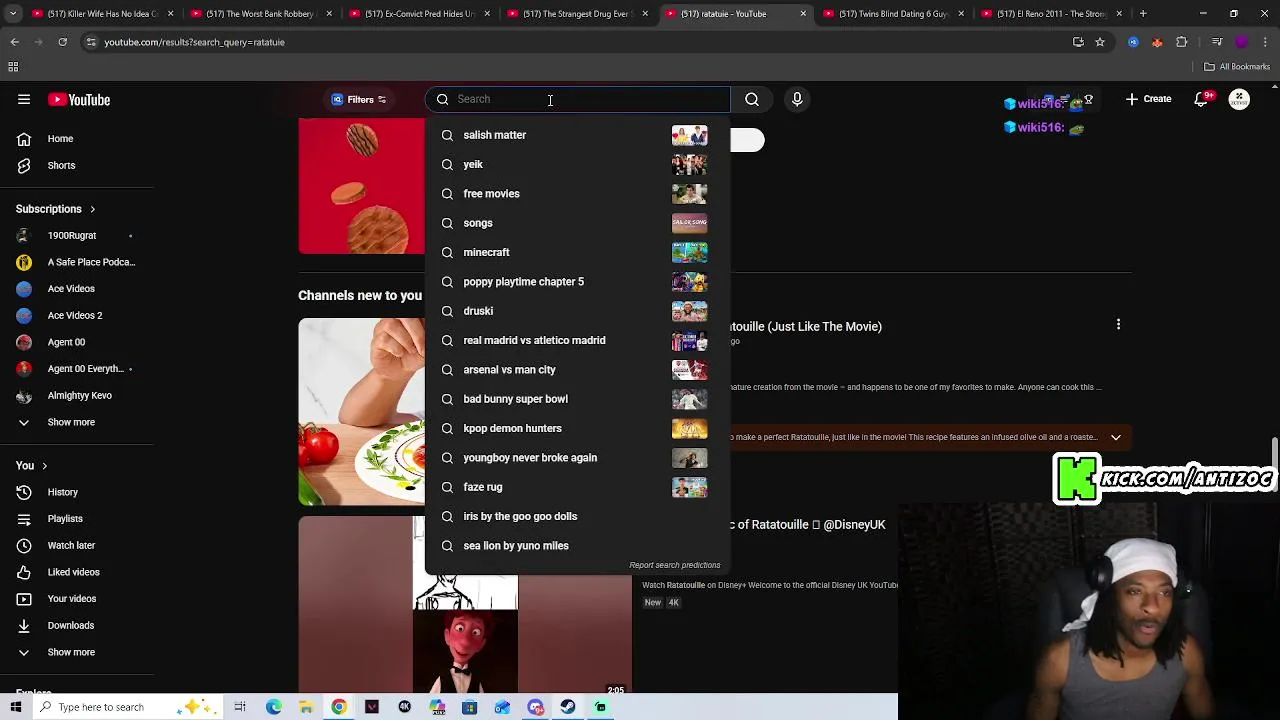The height and width of the screenshot is (720, 1280).
Task: Start voice search with microphone icon
Action: pos(797,99)
